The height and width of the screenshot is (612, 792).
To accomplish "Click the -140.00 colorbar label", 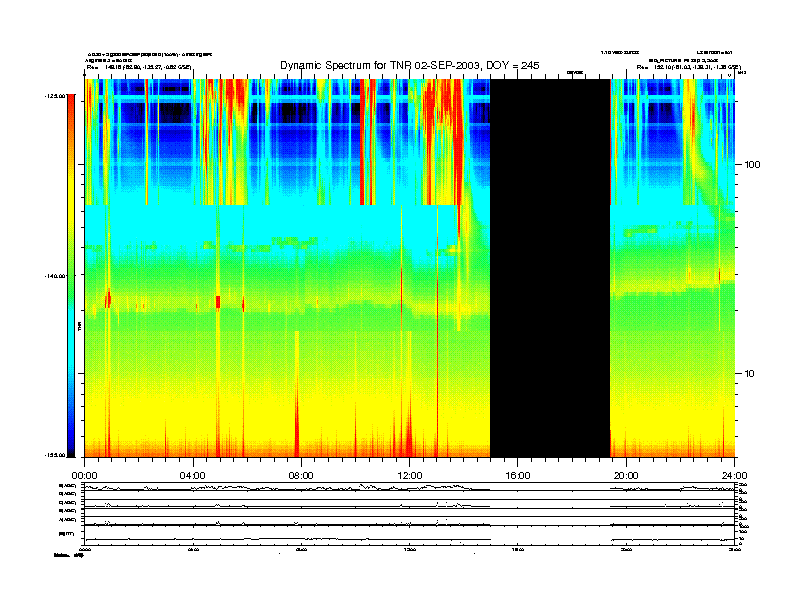I will coord(55,276).
